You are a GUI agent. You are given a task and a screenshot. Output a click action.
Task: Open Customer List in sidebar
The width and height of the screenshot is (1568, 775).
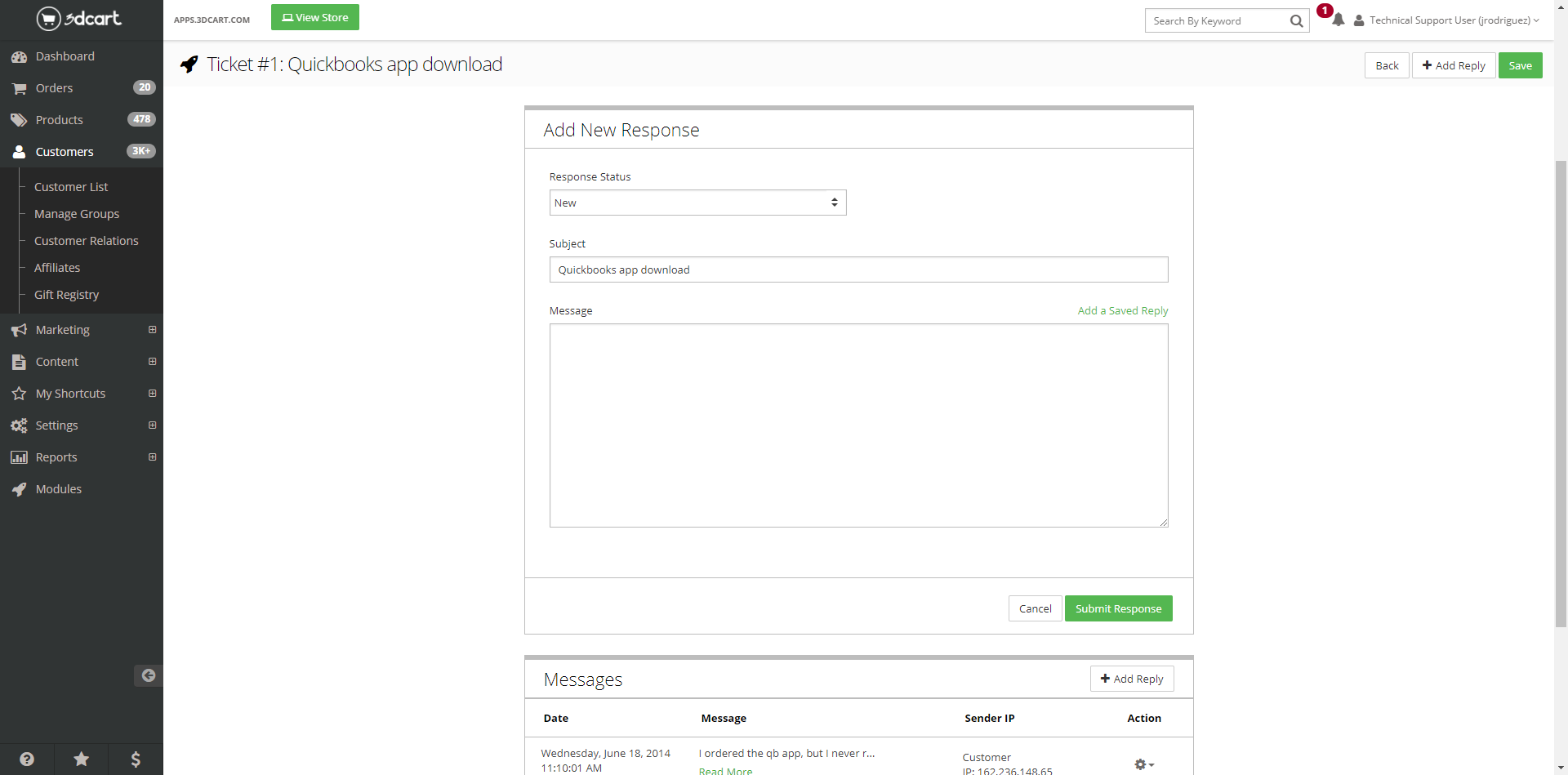coord(71,187)
